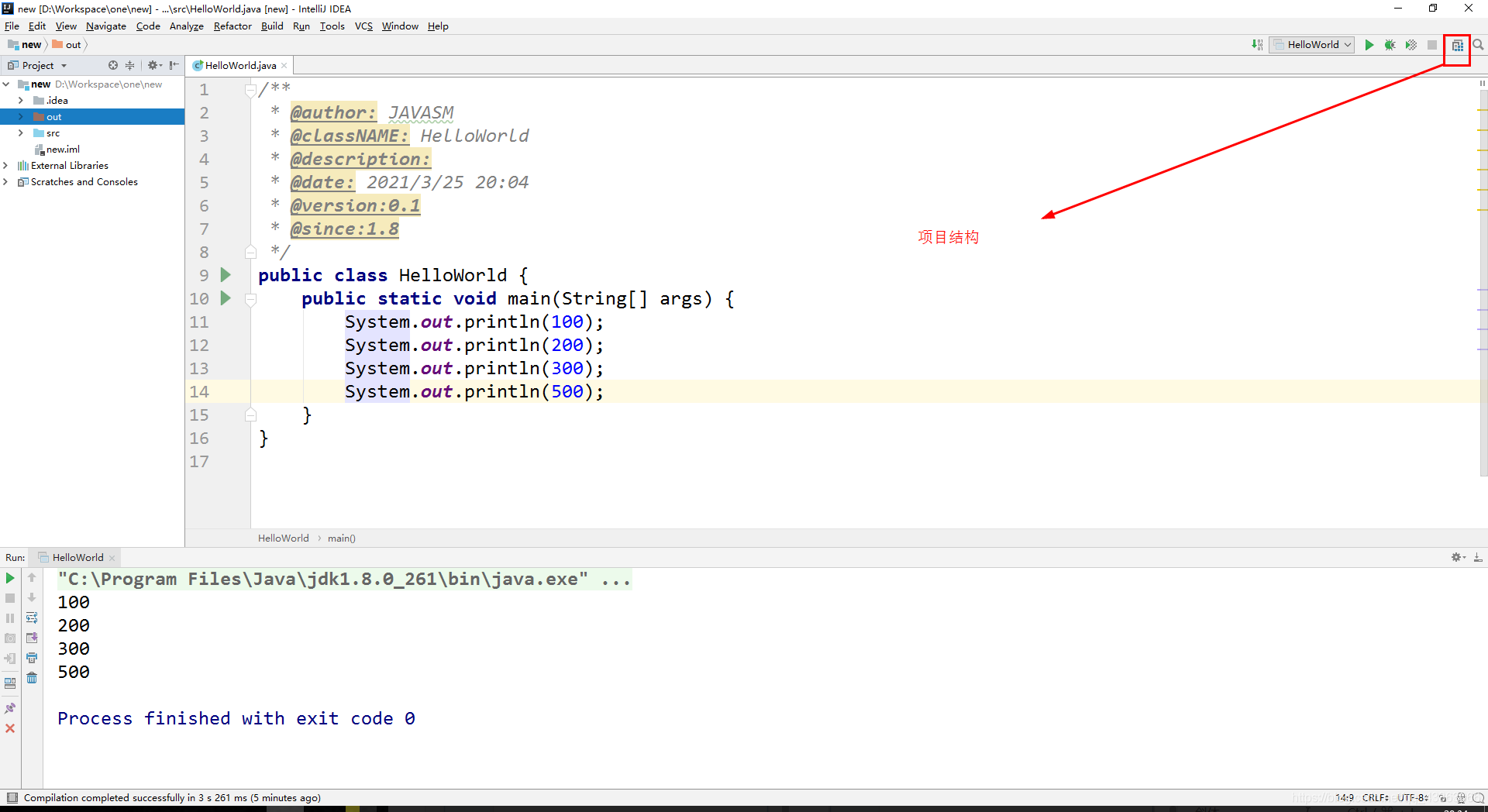Collapse the 'new' project root node
The height and width of the screenshot is (812, 1488).
pos(7,84)
